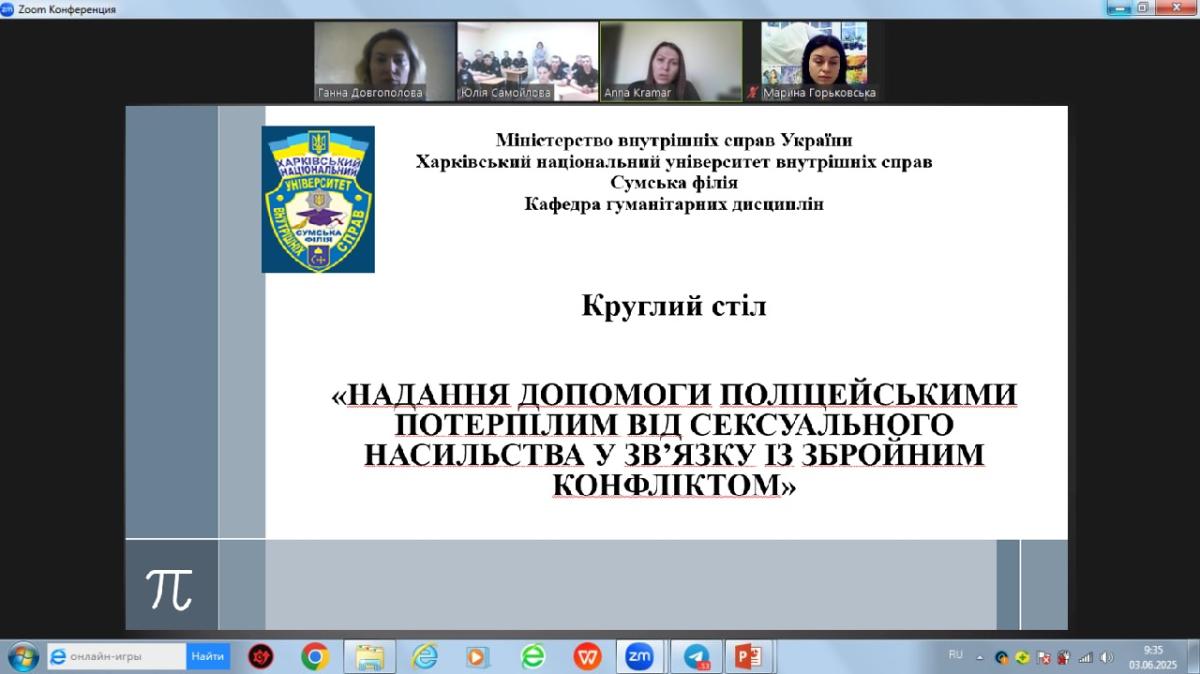Viewport: 1200px width, 674px height.
Task: Click the Windows Start button
Action: point(22,657)
